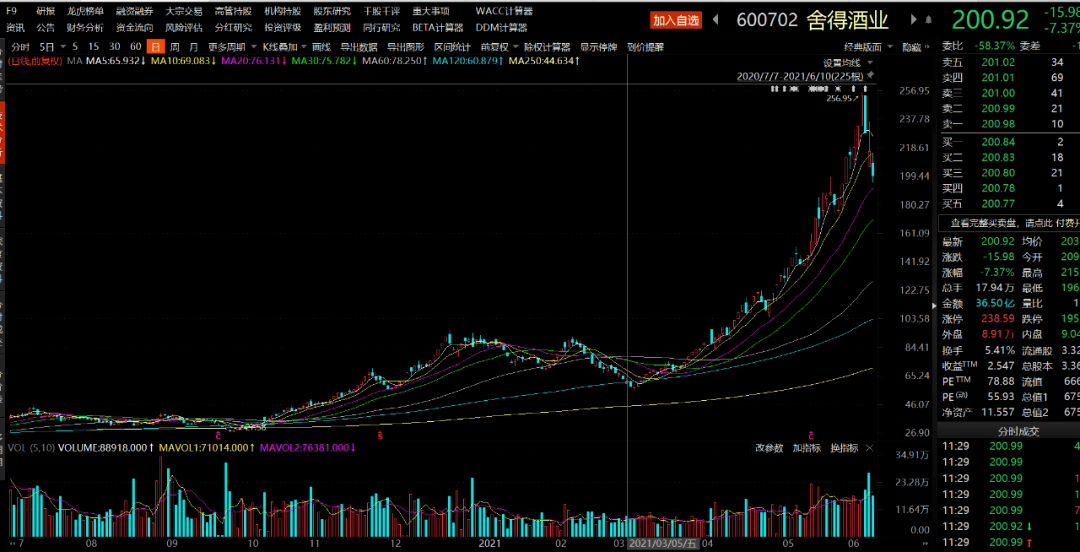Click the pink marker near May
The height and width of the screenshot is (552, 1080).
pos(812,436)
